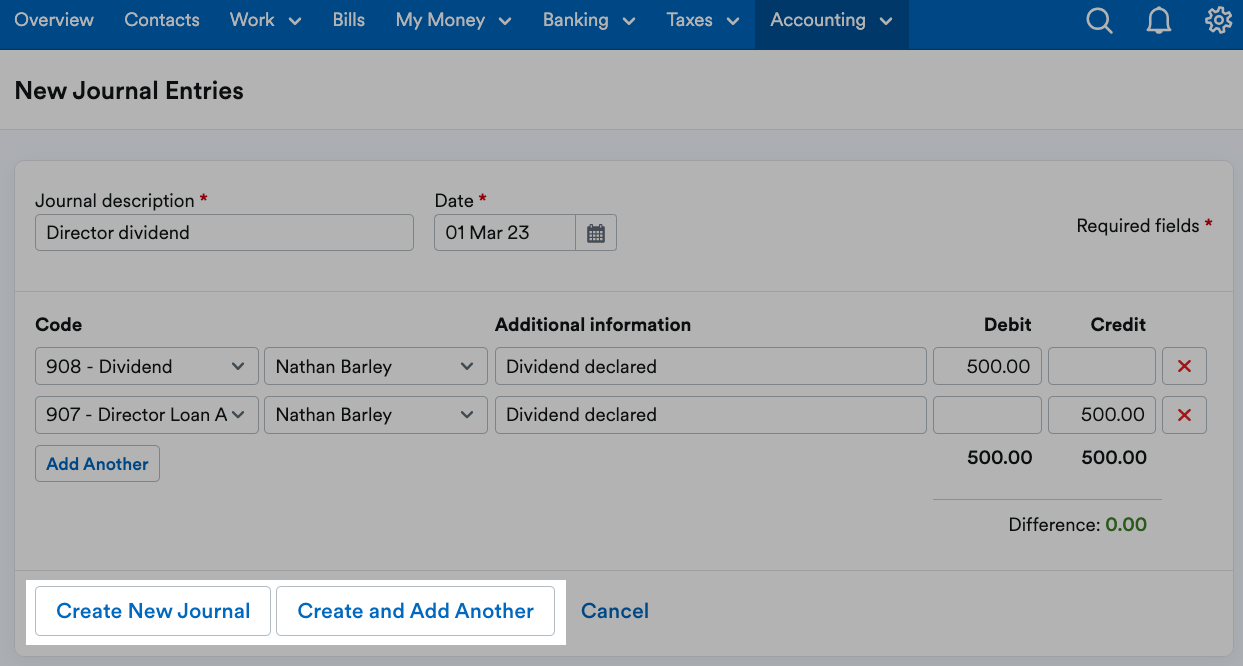
Task: Open the calendar date picker
Action: [x=595, y=232]
